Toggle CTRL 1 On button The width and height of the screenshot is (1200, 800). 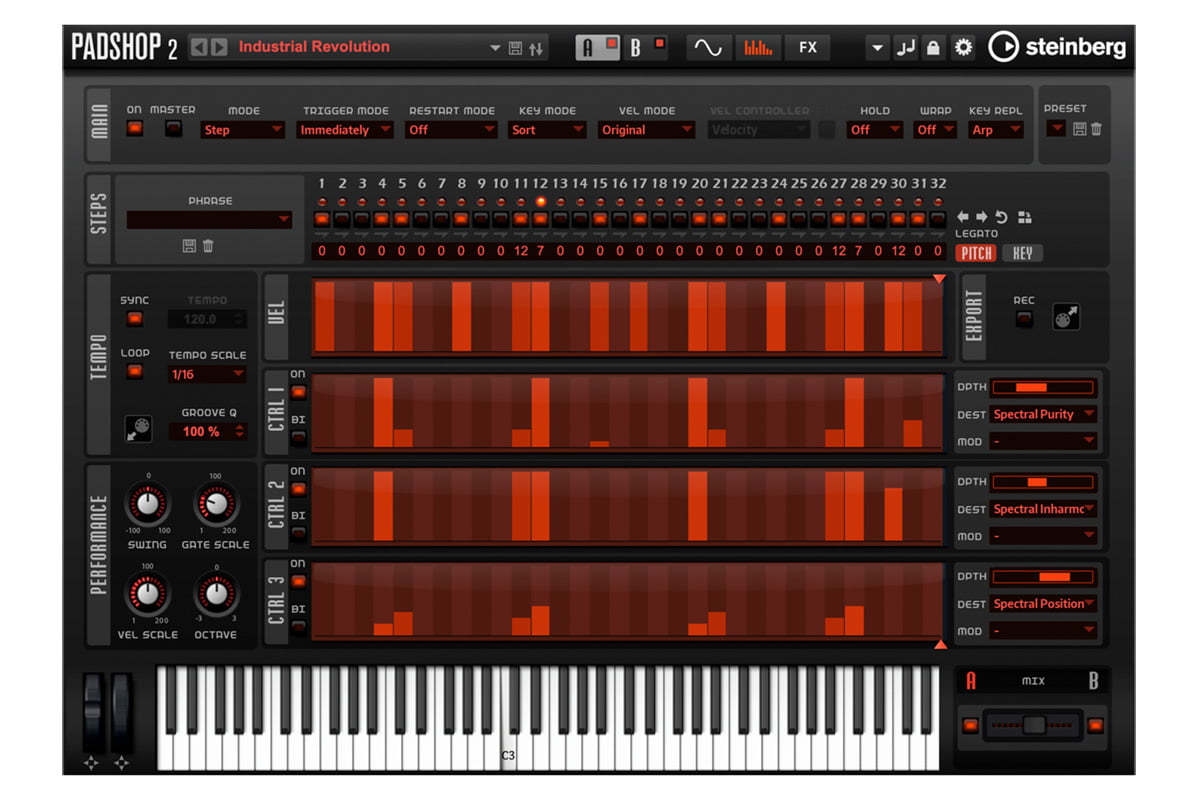point(298,392)
